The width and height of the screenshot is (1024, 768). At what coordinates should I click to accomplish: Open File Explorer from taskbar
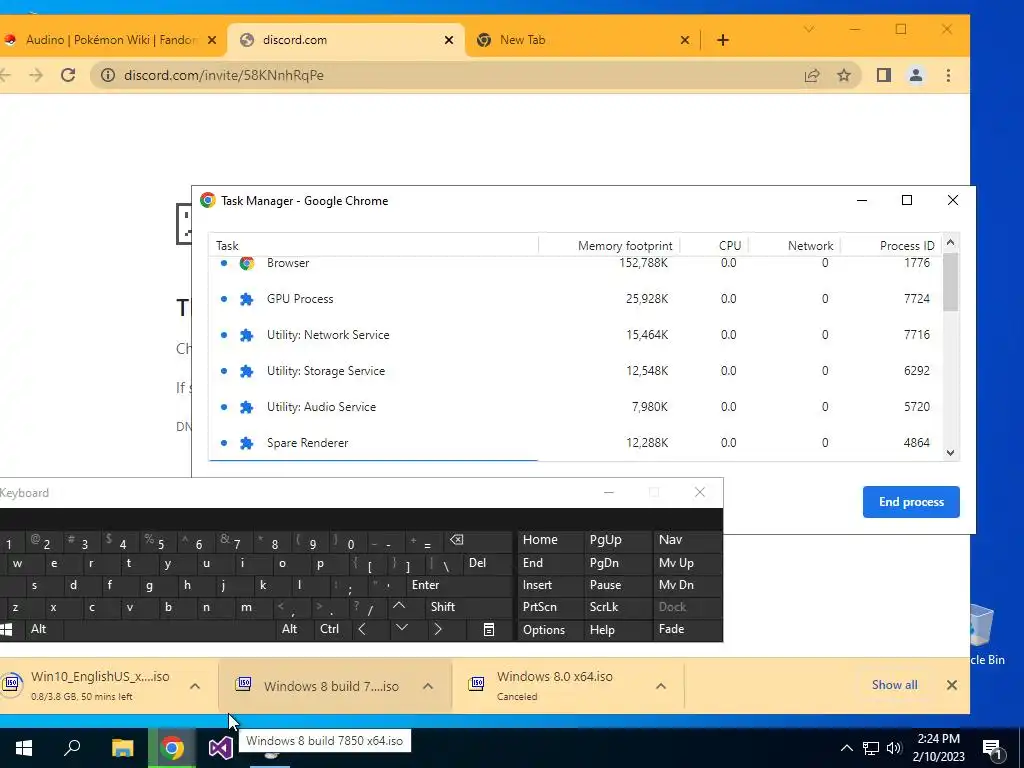pos(122,748)
